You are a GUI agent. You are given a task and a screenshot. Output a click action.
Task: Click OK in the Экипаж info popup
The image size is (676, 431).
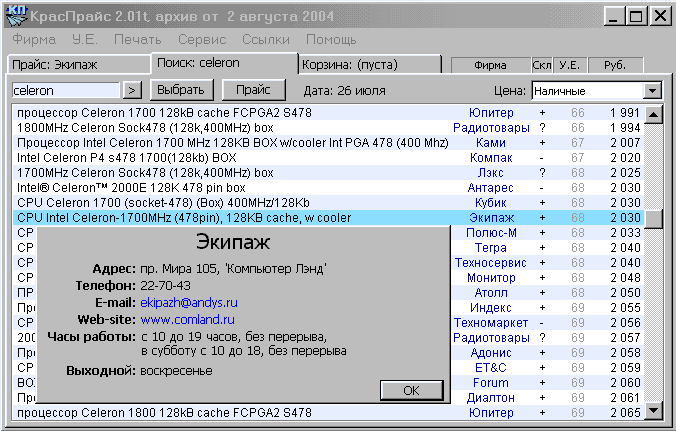411,390
